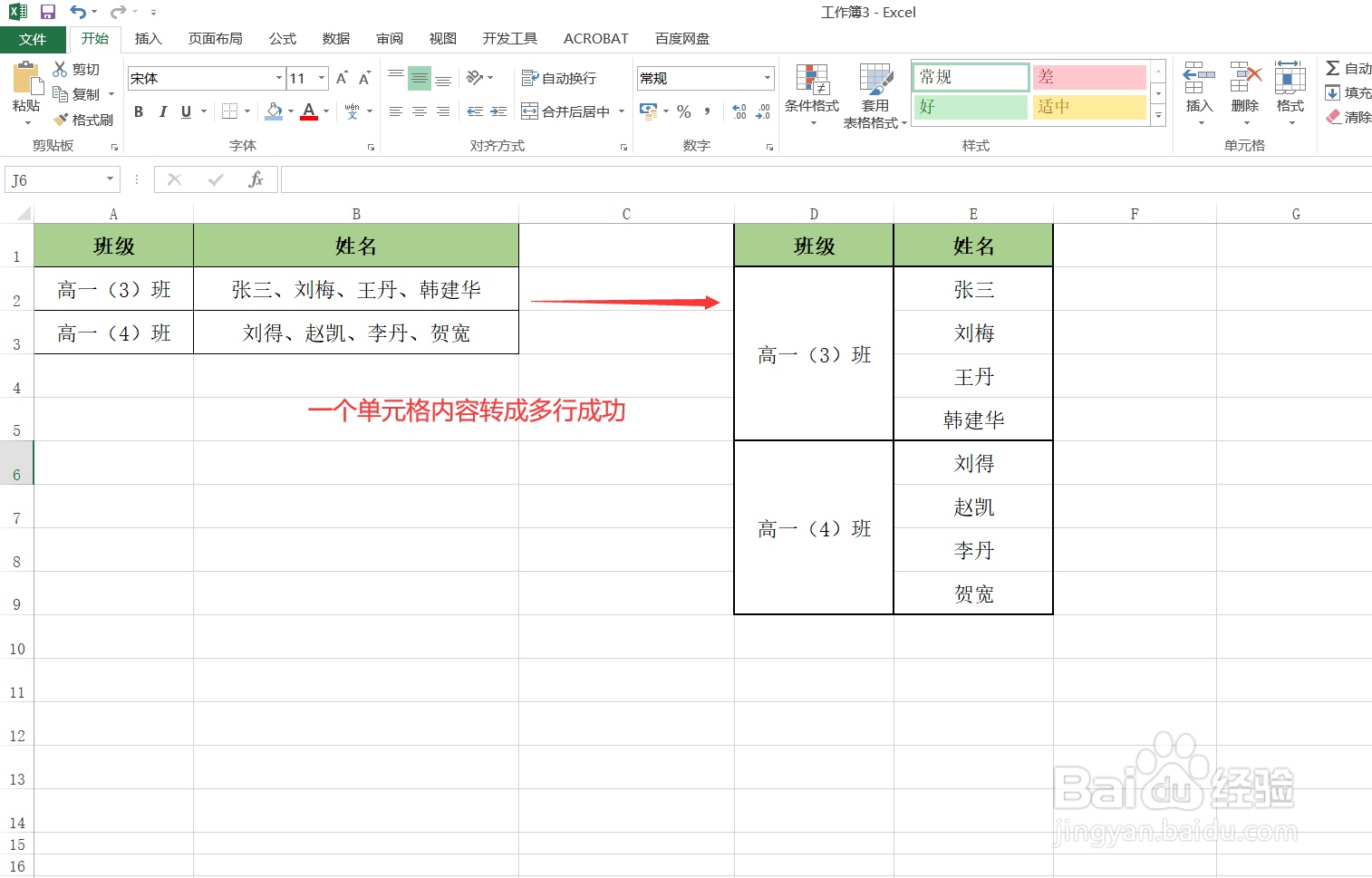Click the Fill (填充) button
Viewport: 1372px width, 878px height.
coord(1348,93)
